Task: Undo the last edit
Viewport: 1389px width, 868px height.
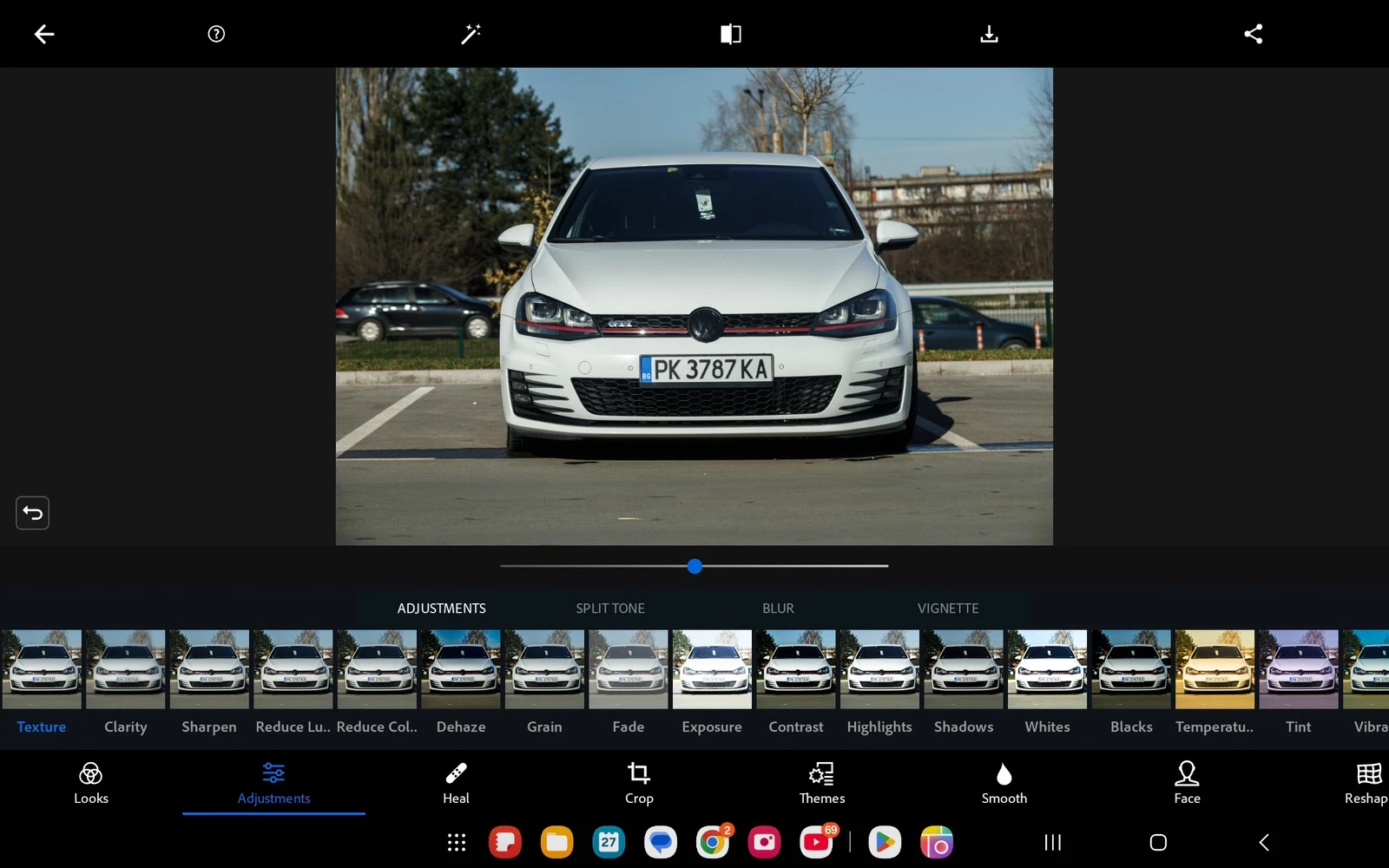Action: (x=32, y=513)
